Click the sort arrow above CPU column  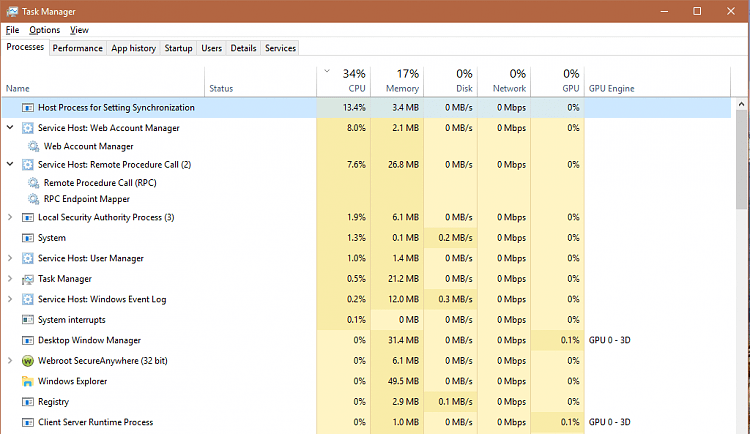coord(327,71)
